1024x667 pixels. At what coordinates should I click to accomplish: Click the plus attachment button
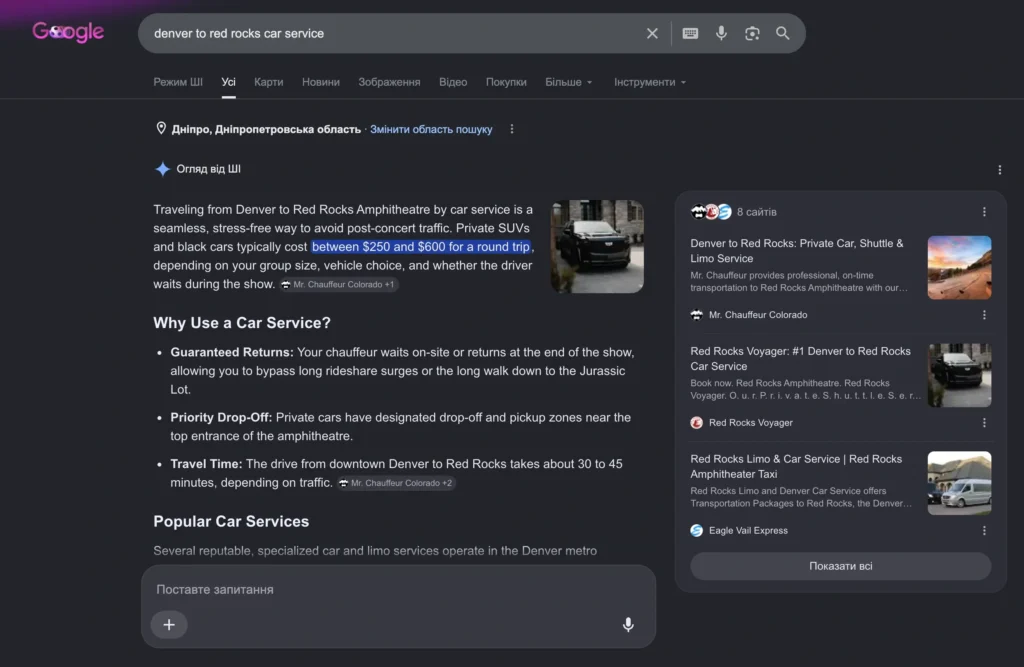point(169,625)
